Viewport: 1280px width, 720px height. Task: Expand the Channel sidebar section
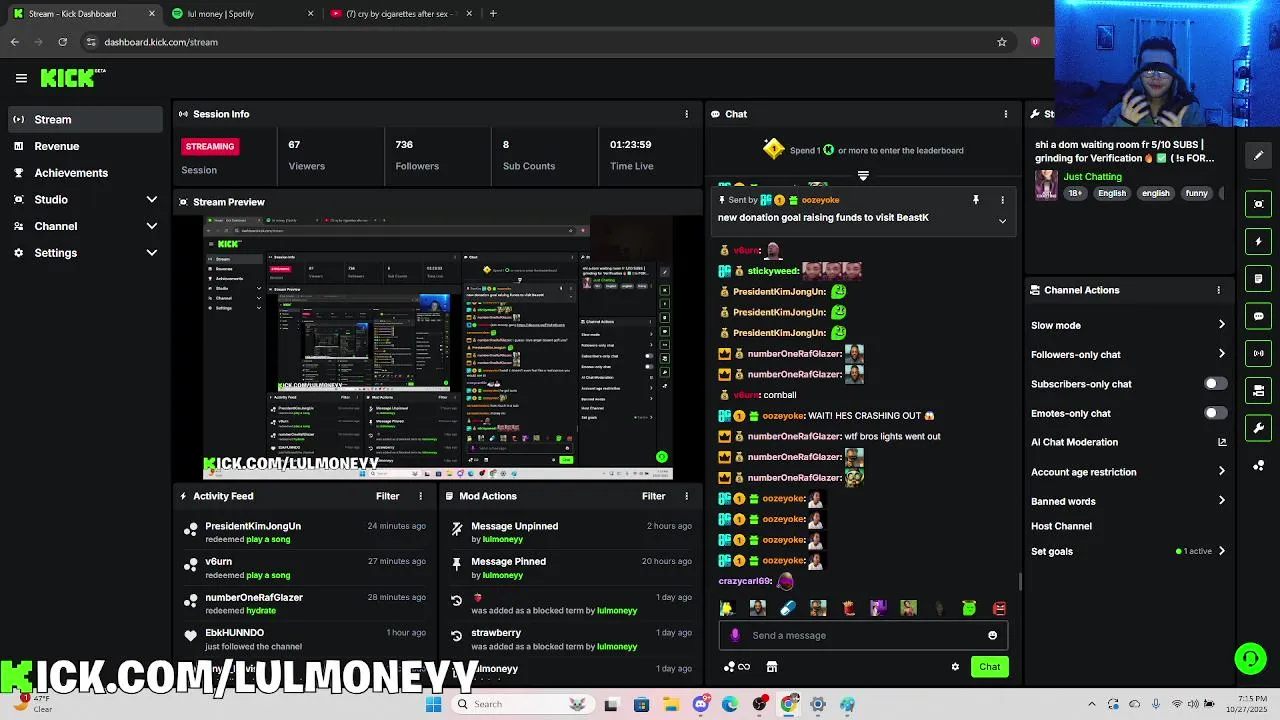coord(151,226)
